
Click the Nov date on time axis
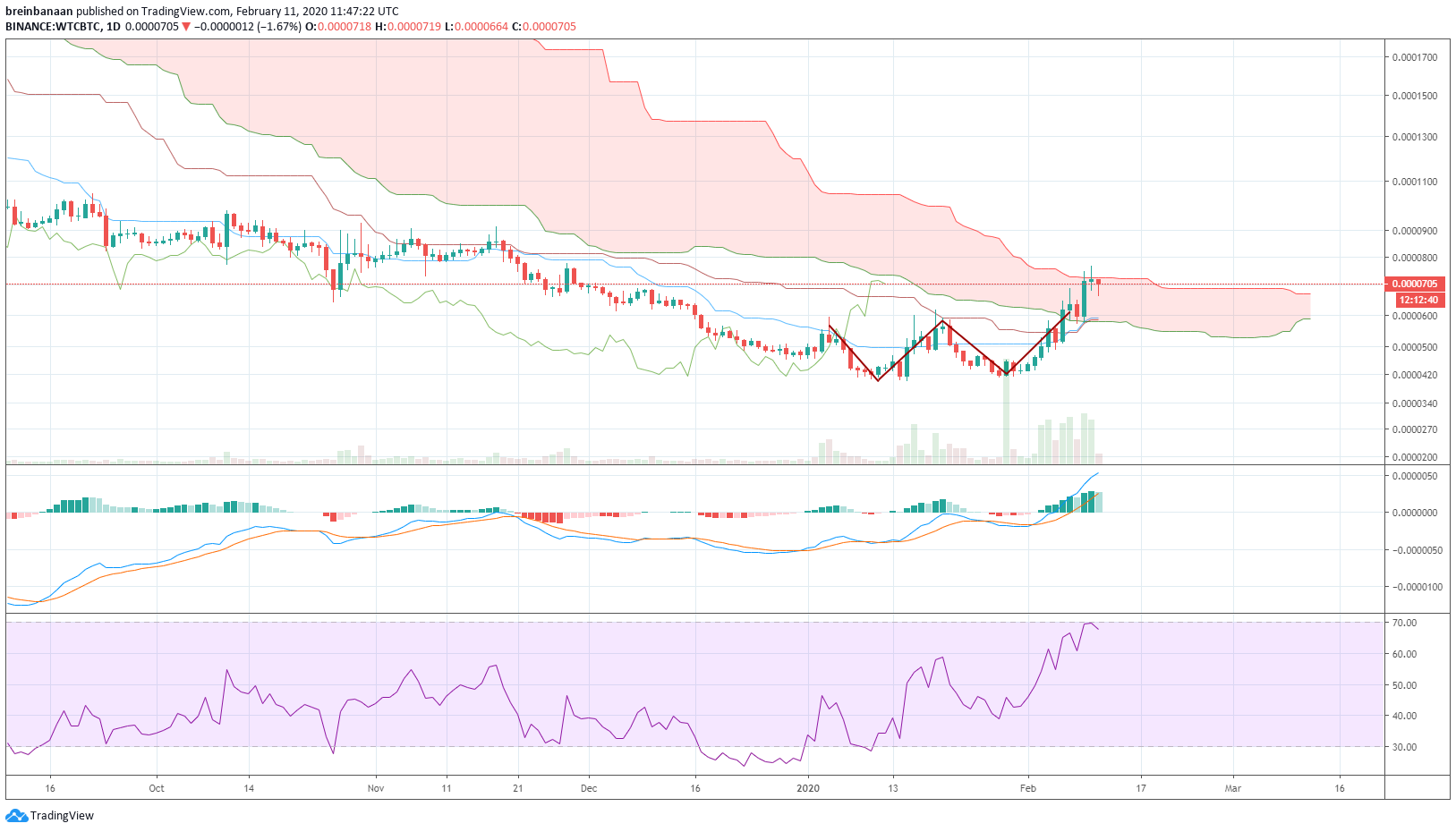pyautogui.click(x=376, y=788)
